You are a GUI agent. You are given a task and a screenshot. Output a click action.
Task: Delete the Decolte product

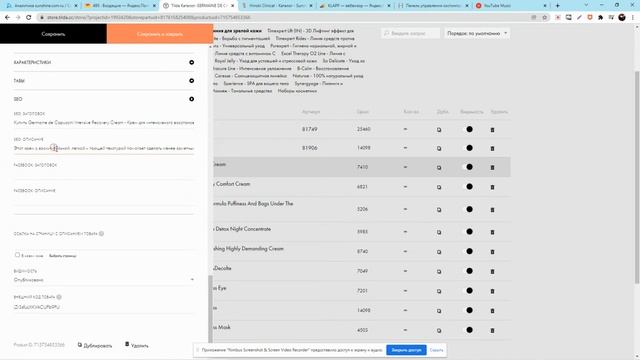tap(492, 271)
